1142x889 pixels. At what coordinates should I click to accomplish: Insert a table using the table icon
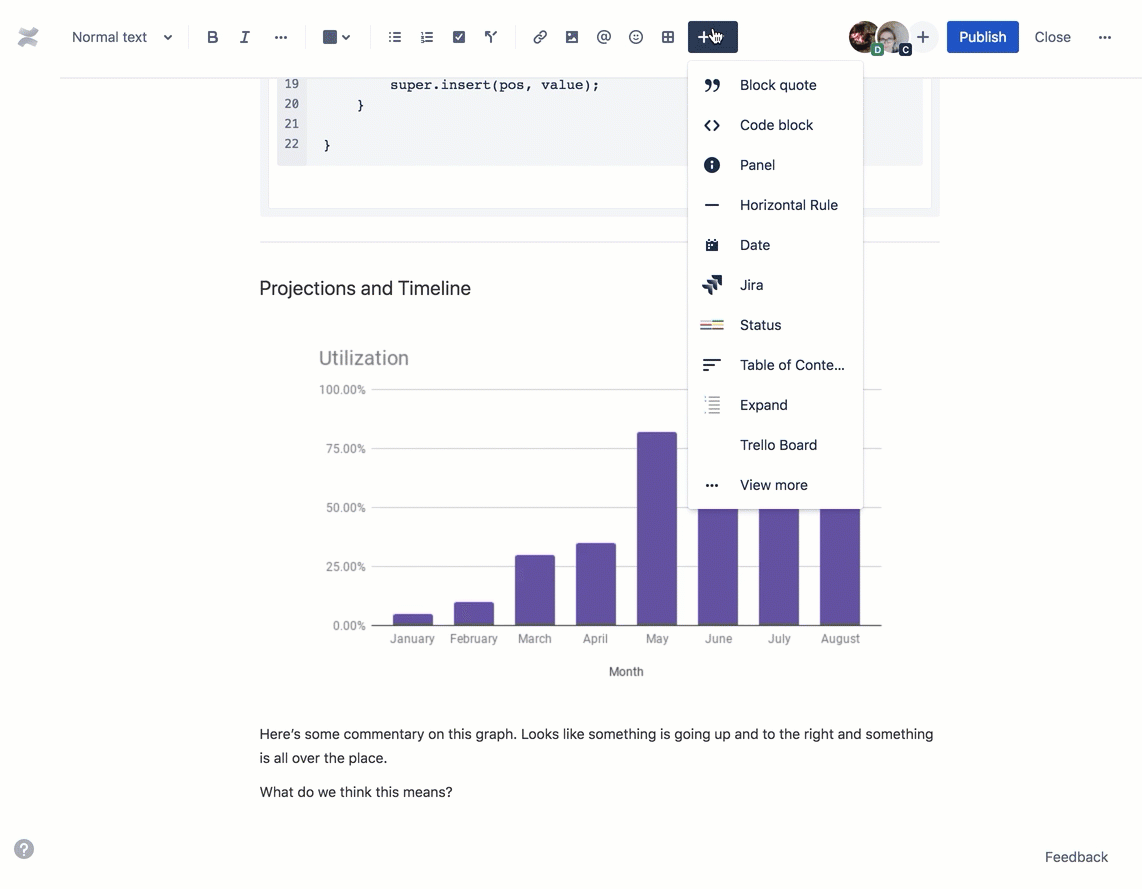(x=668, y=36)
